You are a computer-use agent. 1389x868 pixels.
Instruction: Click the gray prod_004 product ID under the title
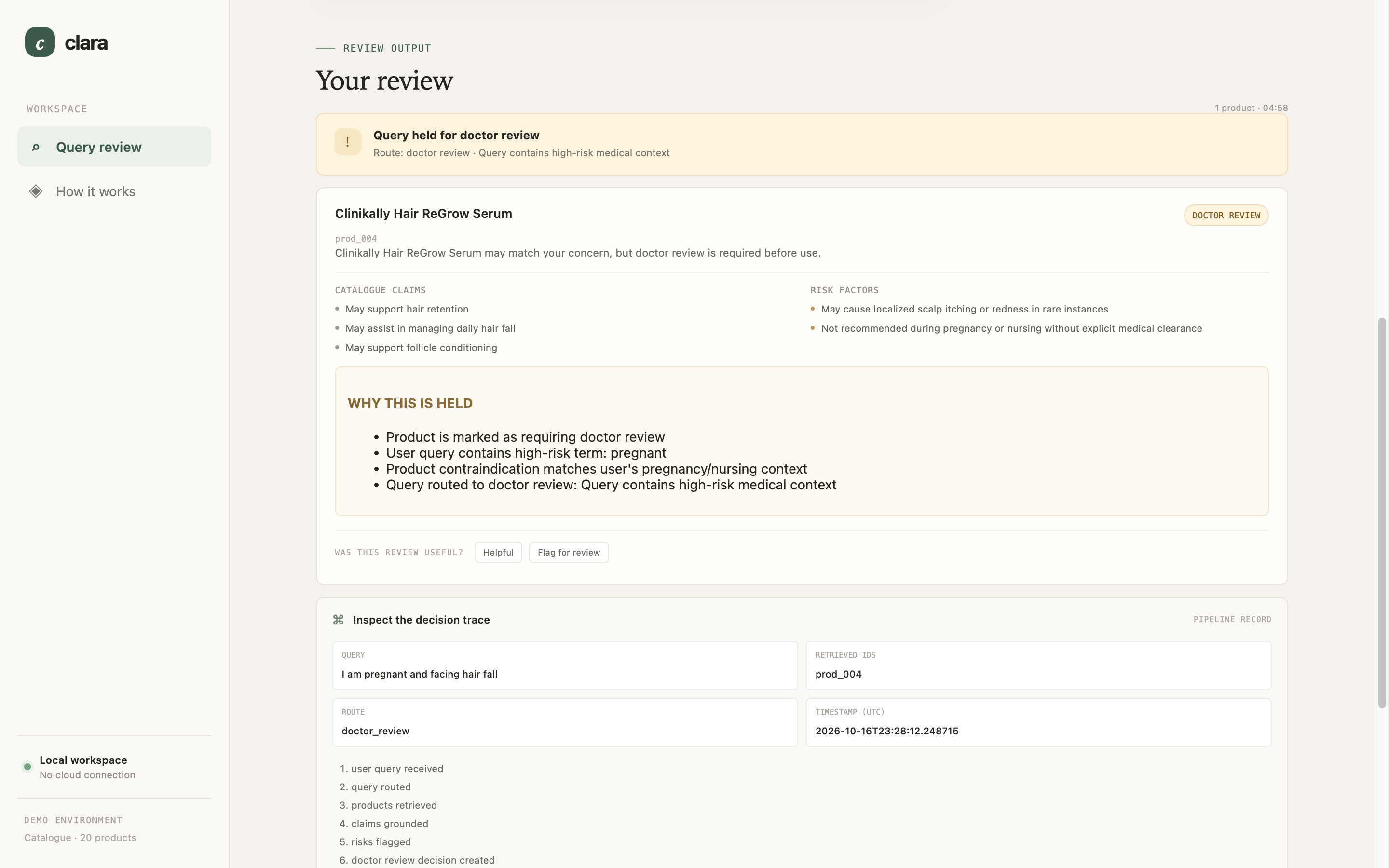(x=356, y=239)
